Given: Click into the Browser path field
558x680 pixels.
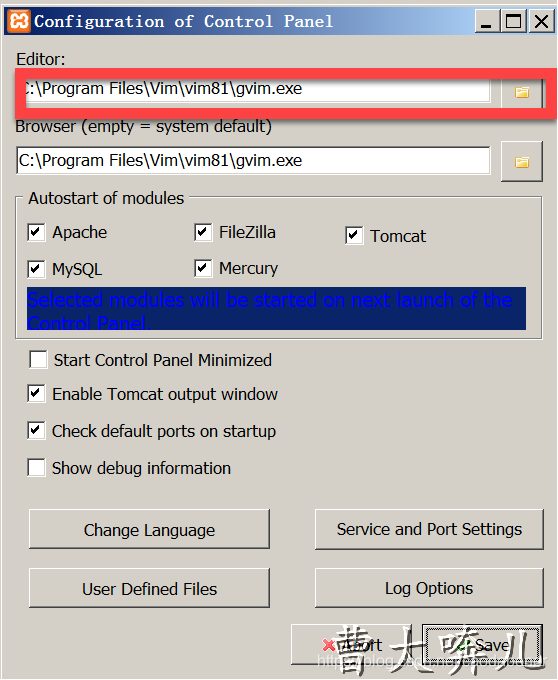Looking at the screenshot, I should (x=253, y=160).
